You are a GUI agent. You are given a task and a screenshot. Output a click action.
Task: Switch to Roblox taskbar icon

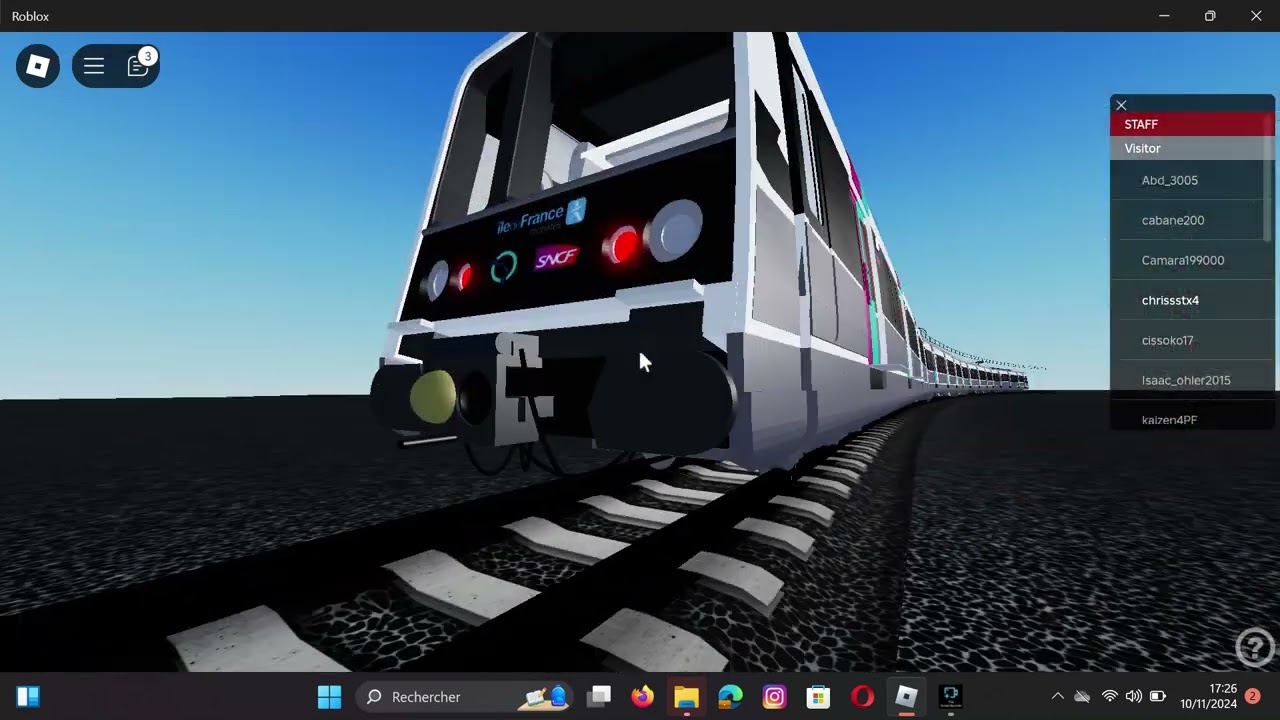(906, 696)
